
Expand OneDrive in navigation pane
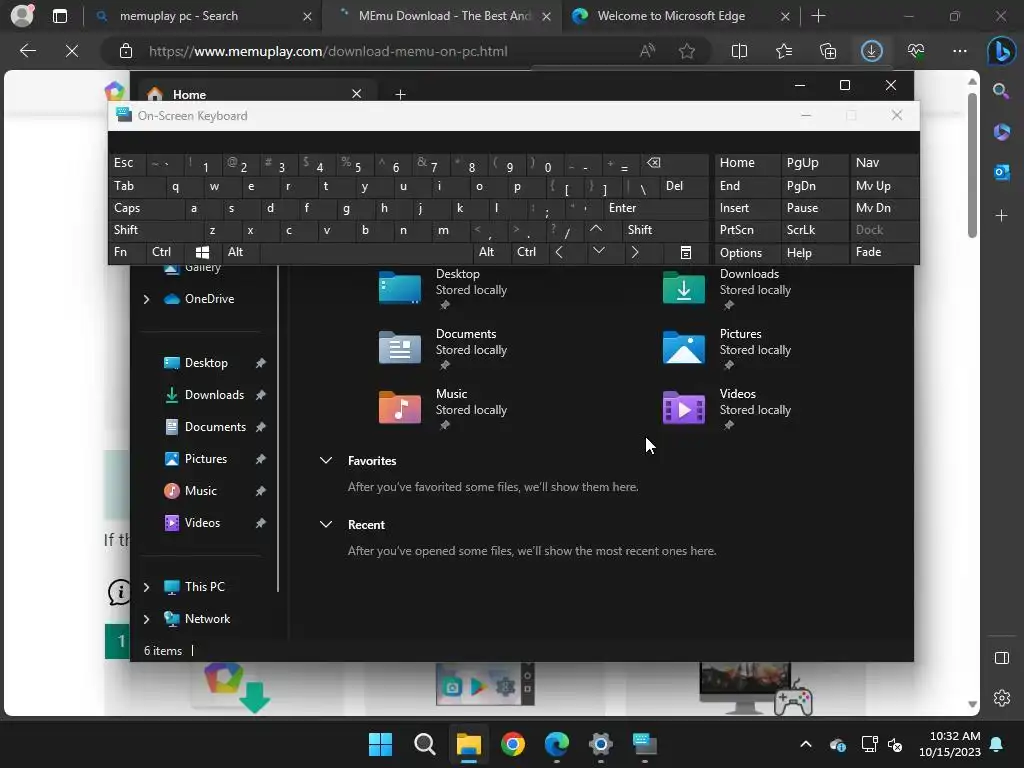(x=146, y=299)
